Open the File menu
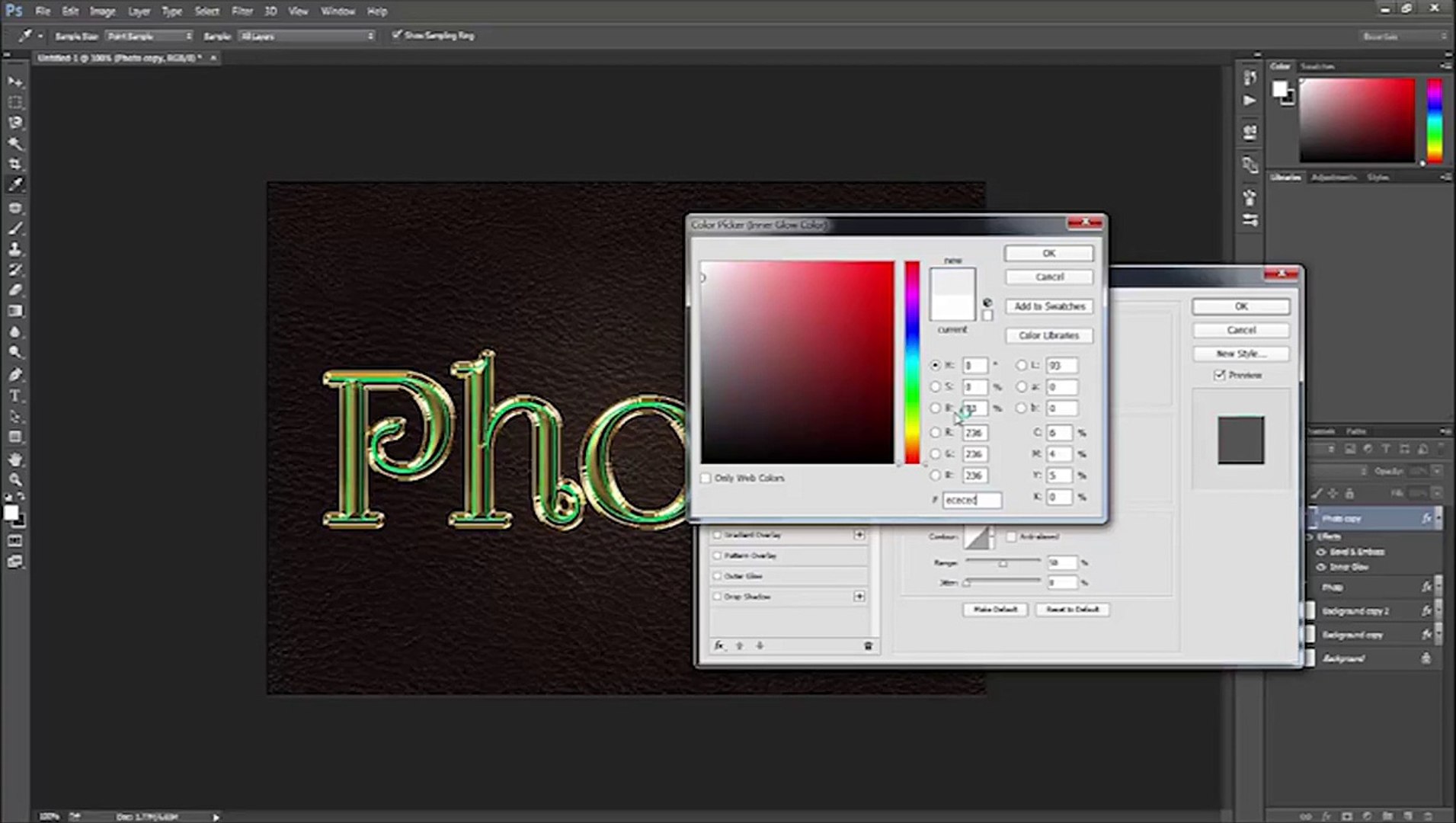The height and width of the screenshot is (823, 1456). [43, 11]
